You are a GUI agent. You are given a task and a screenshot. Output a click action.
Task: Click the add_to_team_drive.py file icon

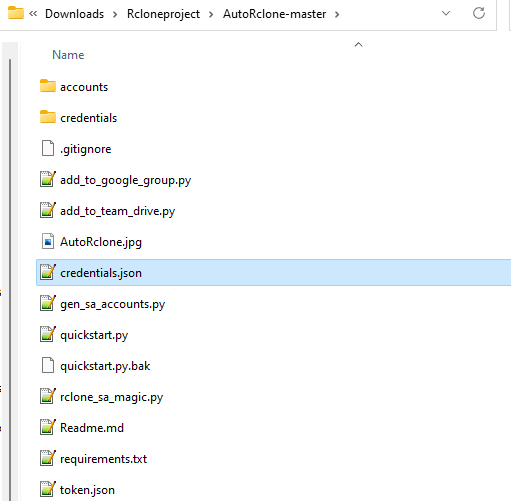coord(48,210)
